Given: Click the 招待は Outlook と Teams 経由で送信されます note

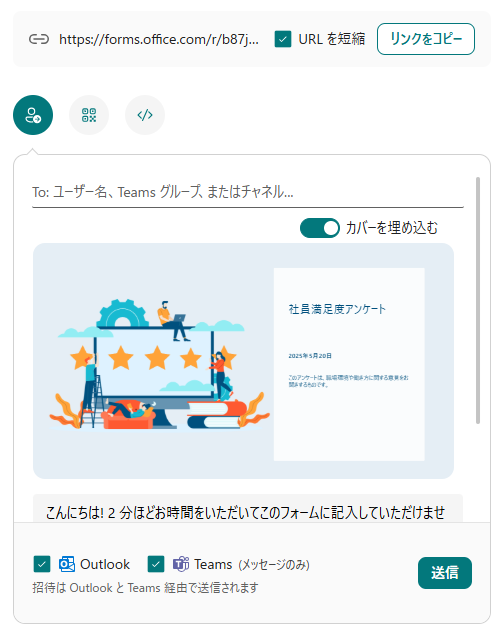Looking at the screenshot, I should tap(145, 588).
